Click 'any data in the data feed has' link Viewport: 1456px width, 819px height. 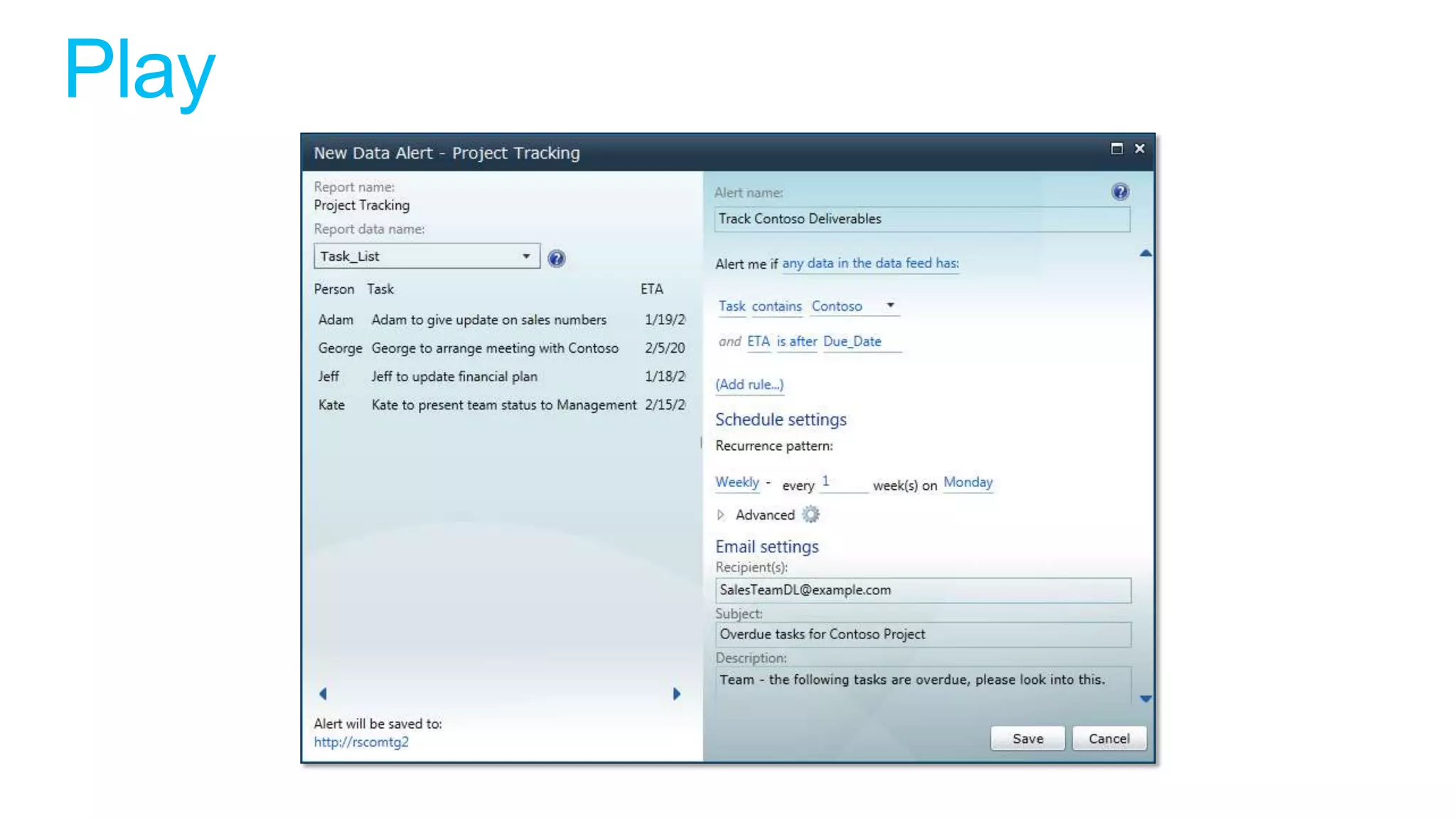coord(870,264)
